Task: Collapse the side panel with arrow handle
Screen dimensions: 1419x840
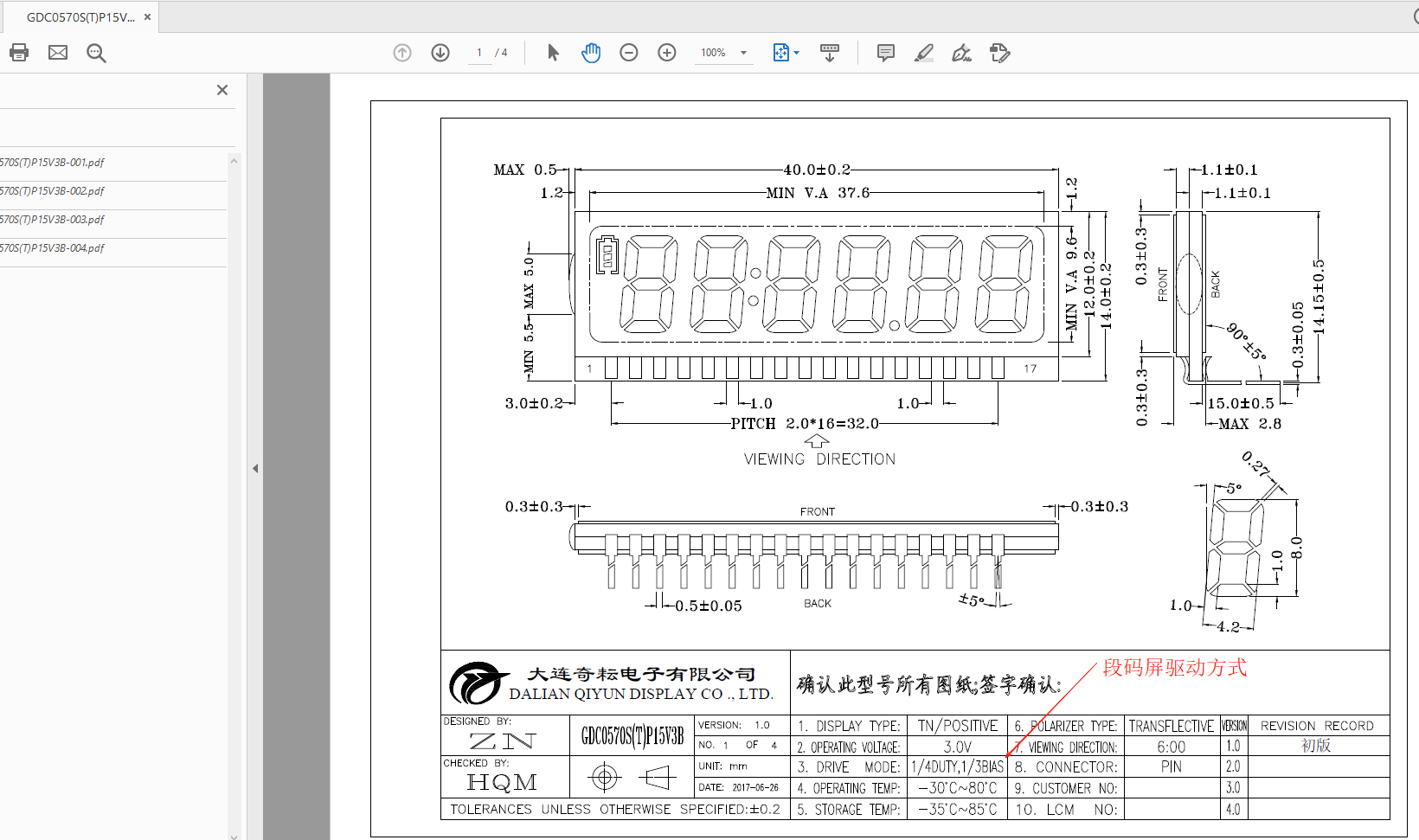Action: pos(255,468)
